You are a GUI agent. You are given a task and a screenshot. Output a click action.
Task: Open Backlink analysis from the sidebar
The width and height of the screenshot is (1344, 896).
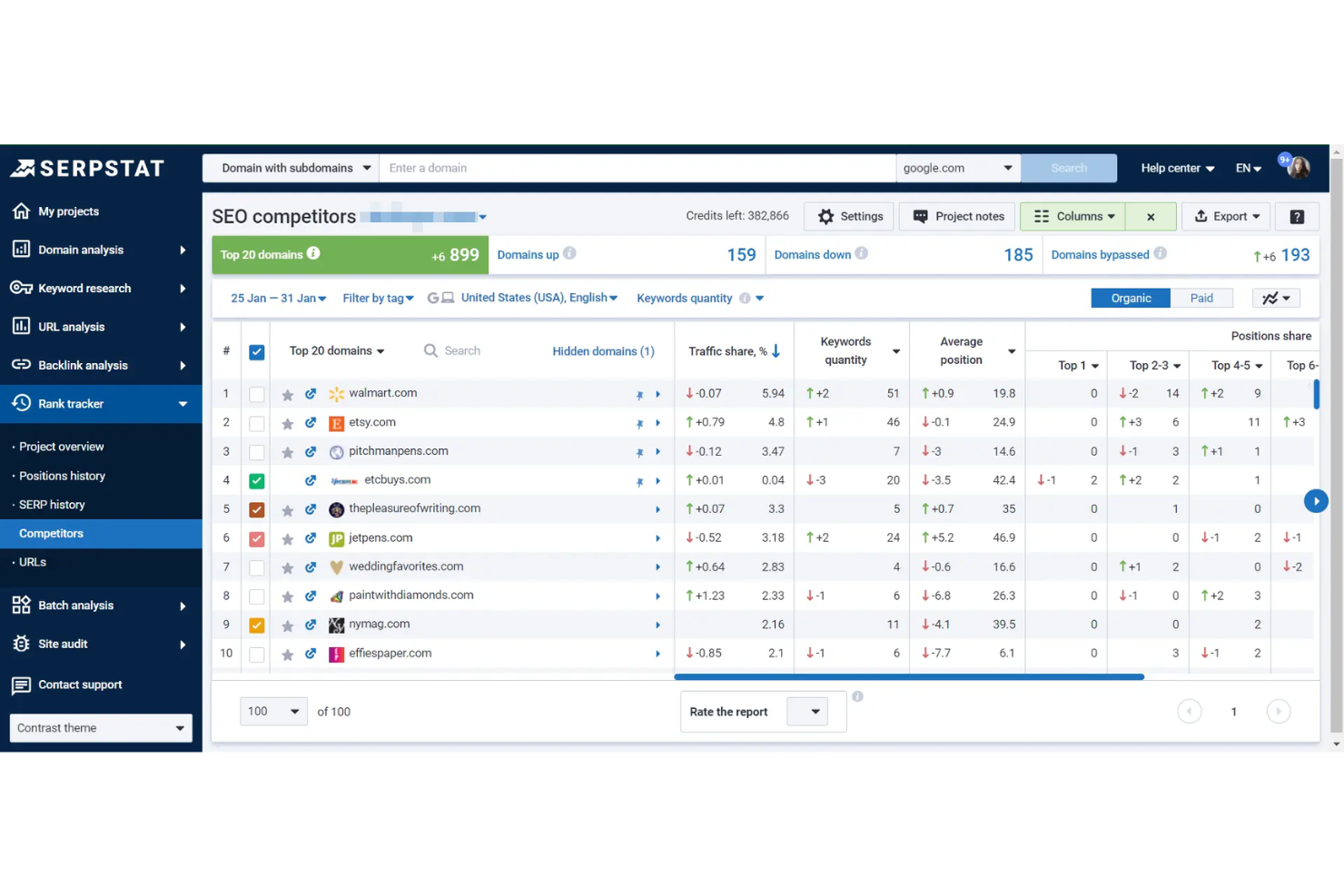click(x=21, y=365)
